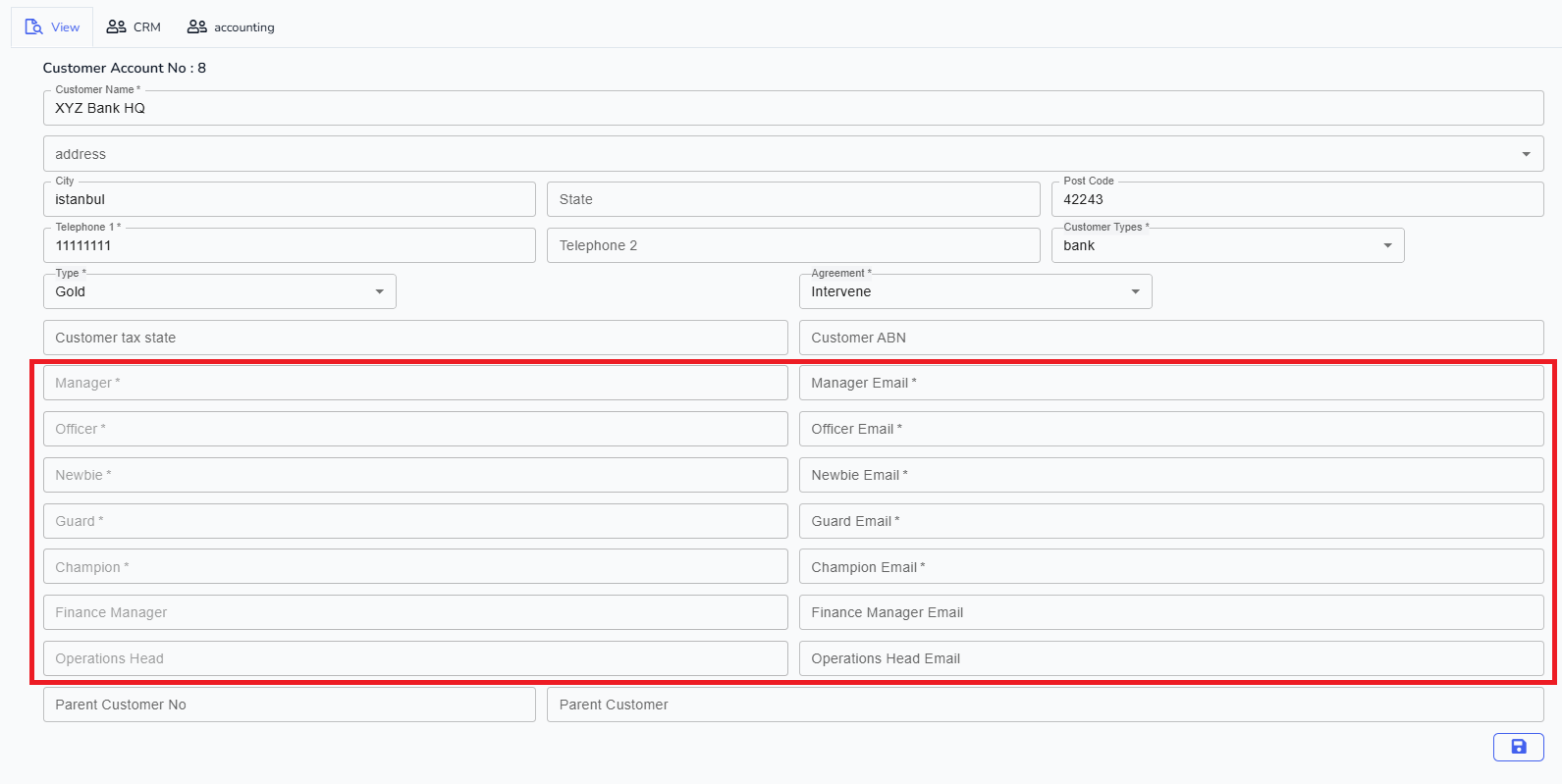
Task: Focus the Customer ABN field
Action: coord(1170,338)
